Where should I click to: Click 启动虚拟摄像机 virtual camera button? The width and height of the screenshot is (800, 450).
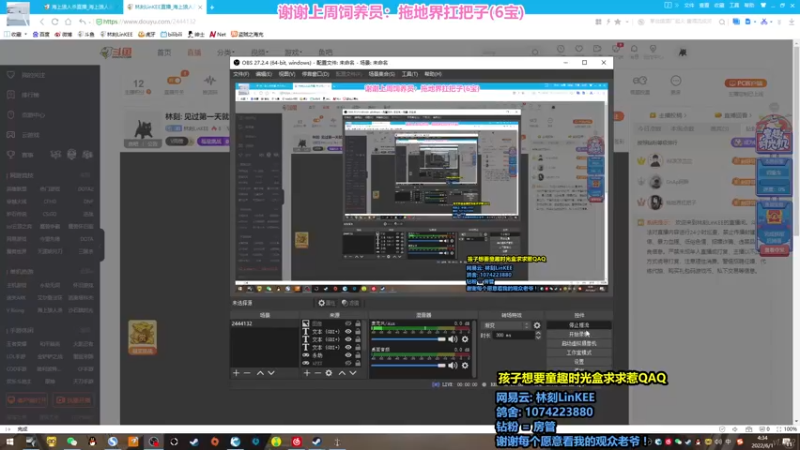(x=579, y=343)
